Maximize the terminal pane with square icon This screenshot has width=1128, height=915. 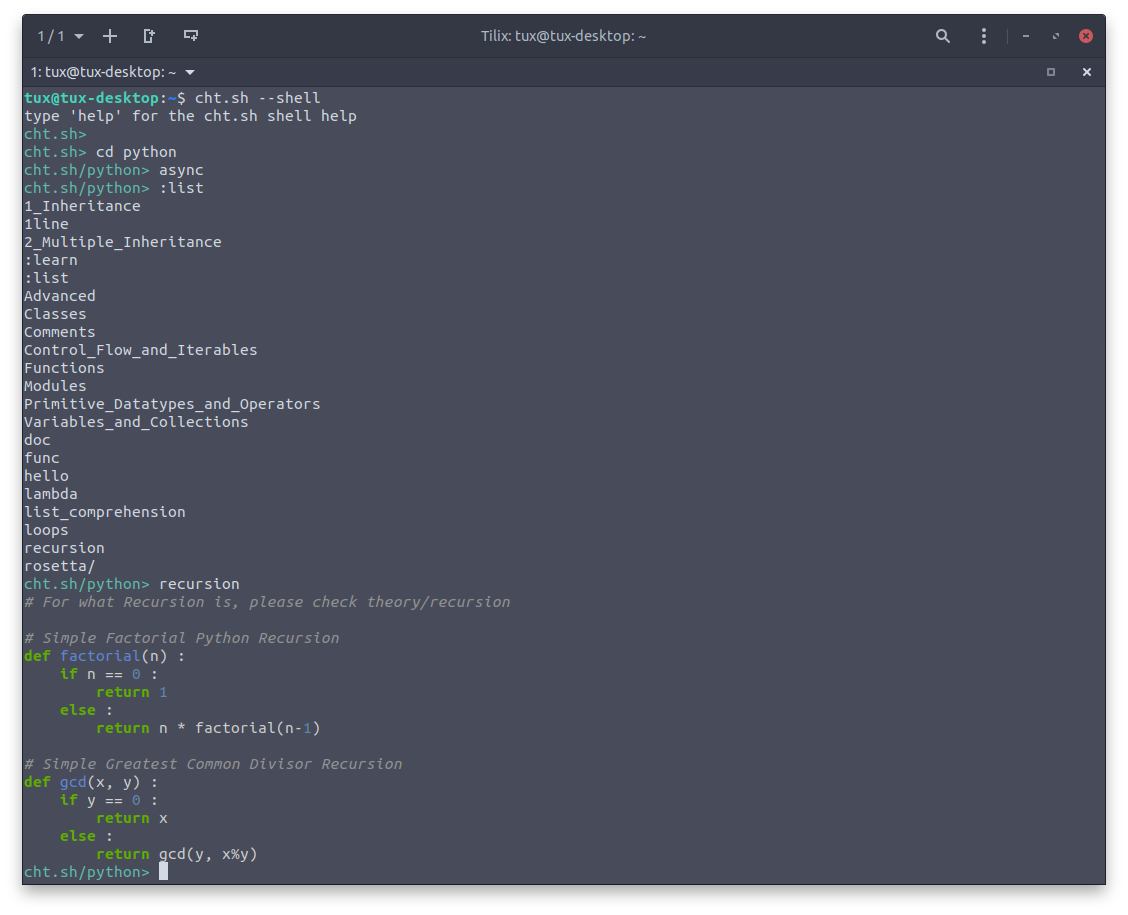1050,72
